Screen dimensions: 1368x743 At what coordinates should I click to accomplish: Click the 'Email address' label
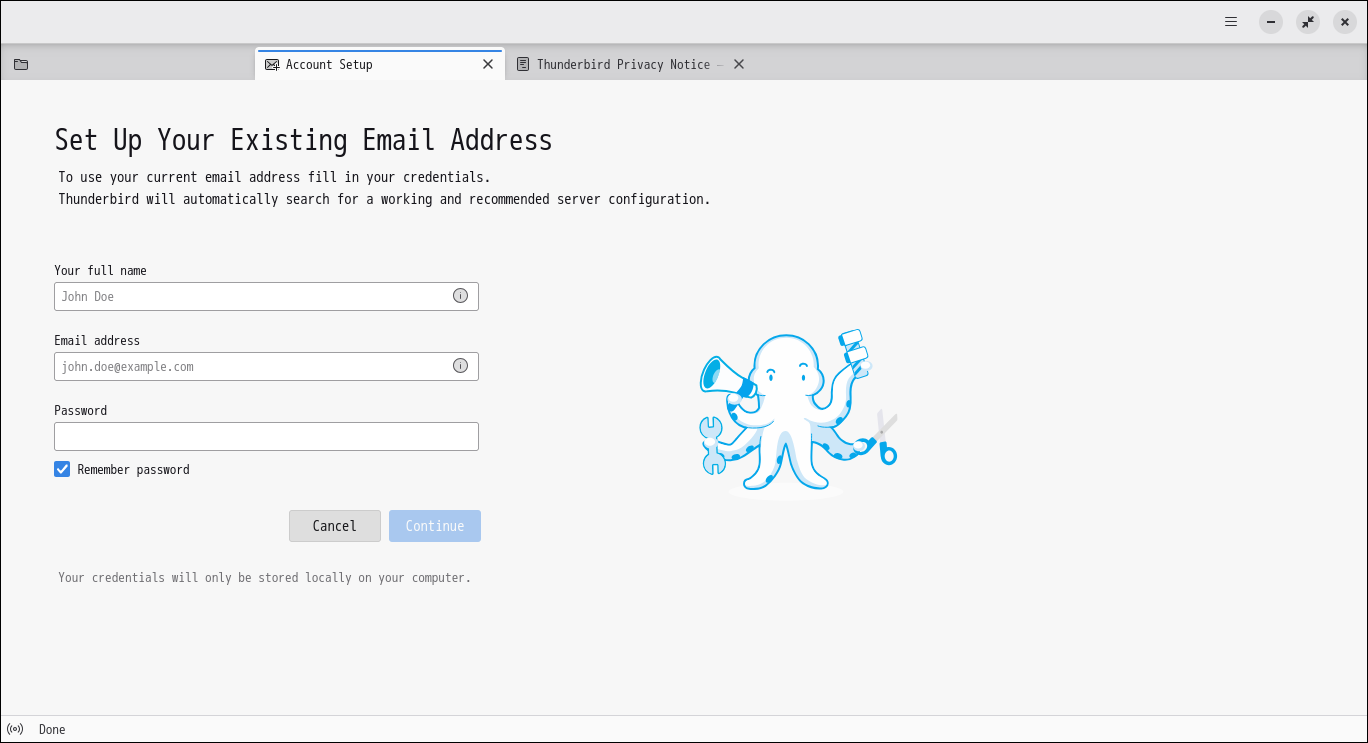(97, 341)
